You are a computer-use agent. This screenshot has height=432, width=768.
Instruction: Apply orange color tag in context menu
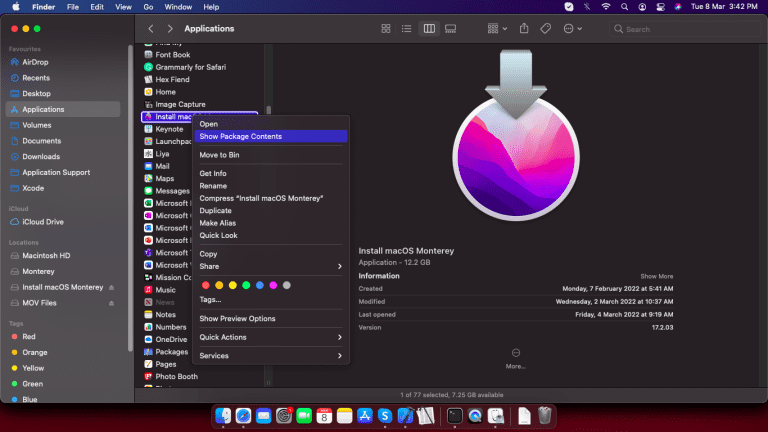219,285
